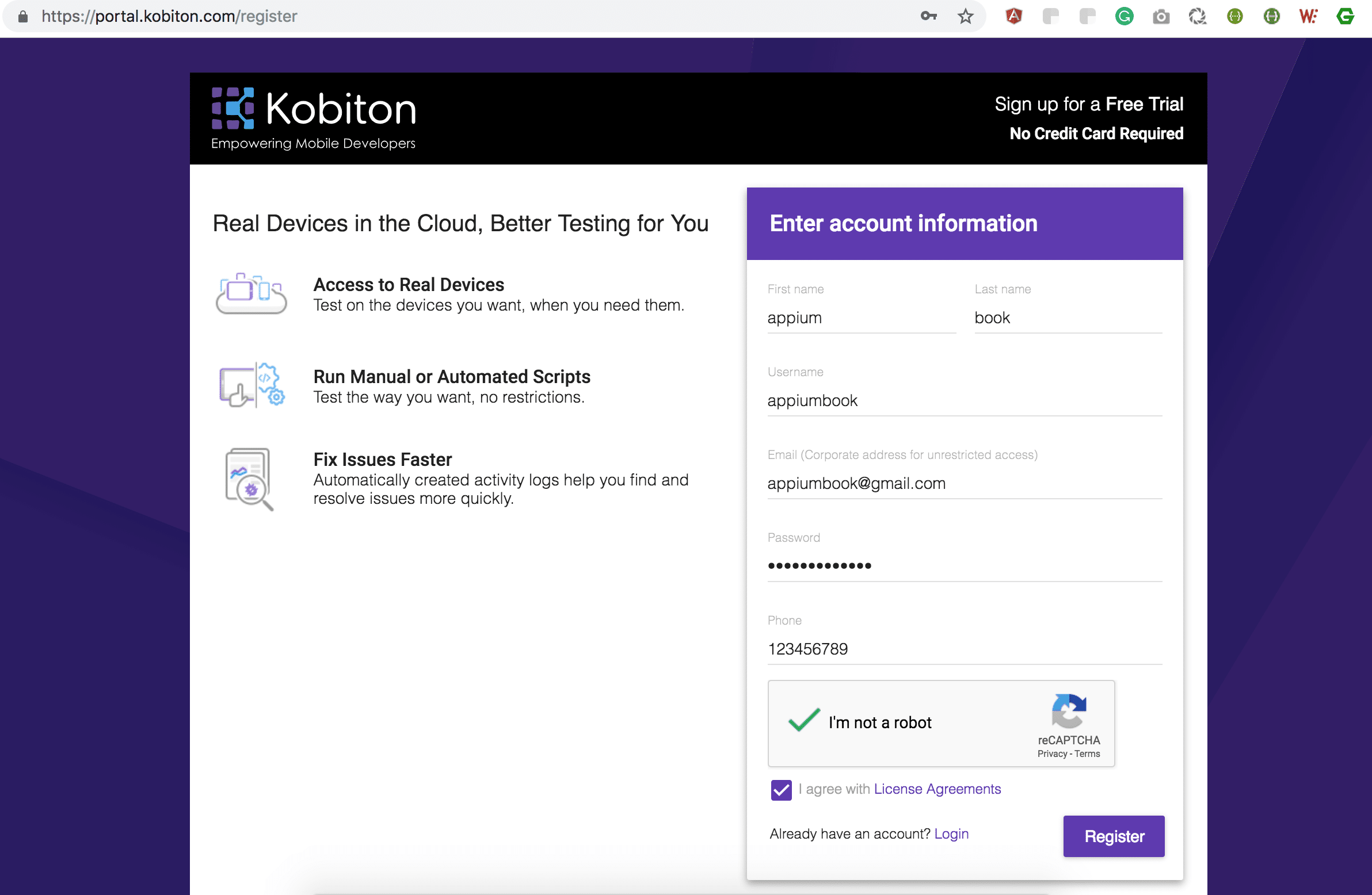
Task: Click the site lock icon
Action: [x=23, y=16]
